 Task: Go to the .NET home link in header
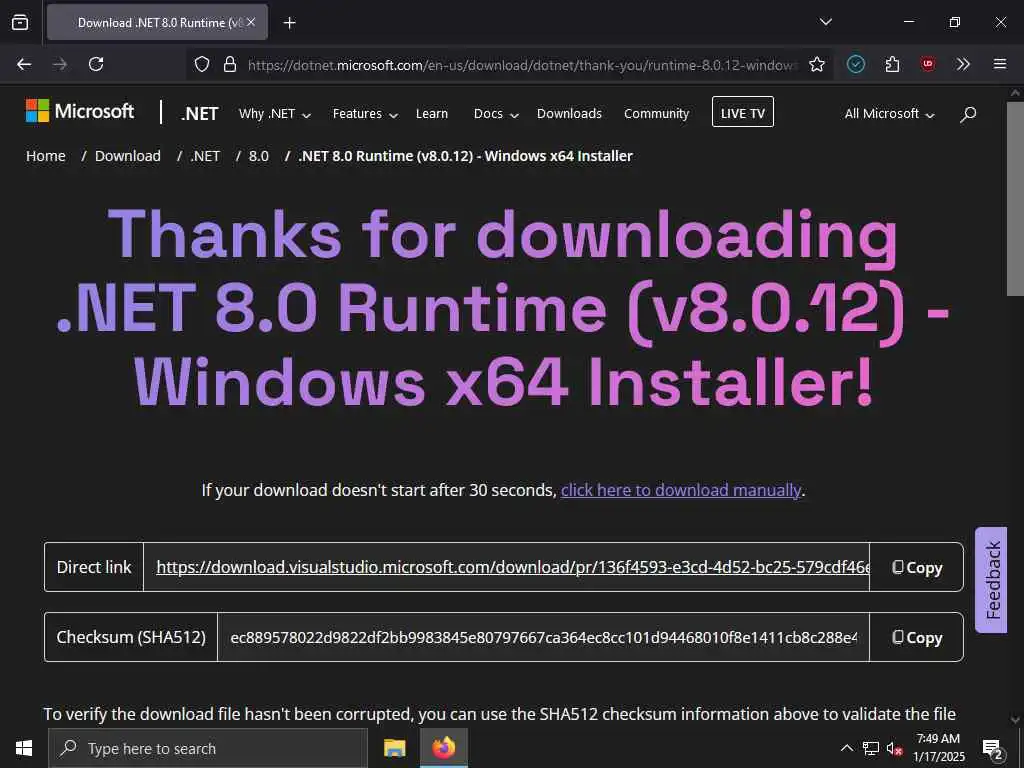coord(200,114)
